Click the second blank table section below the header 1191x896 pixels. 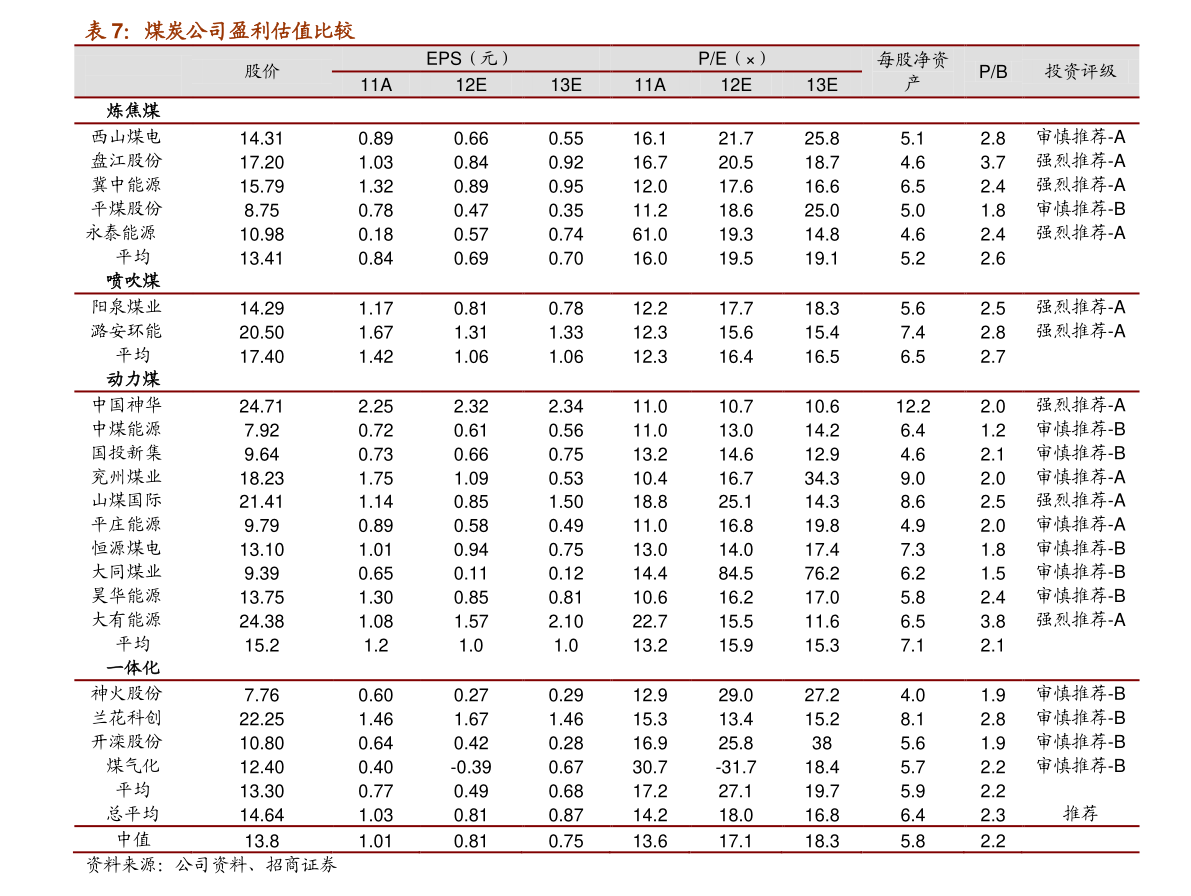point(606,208)
